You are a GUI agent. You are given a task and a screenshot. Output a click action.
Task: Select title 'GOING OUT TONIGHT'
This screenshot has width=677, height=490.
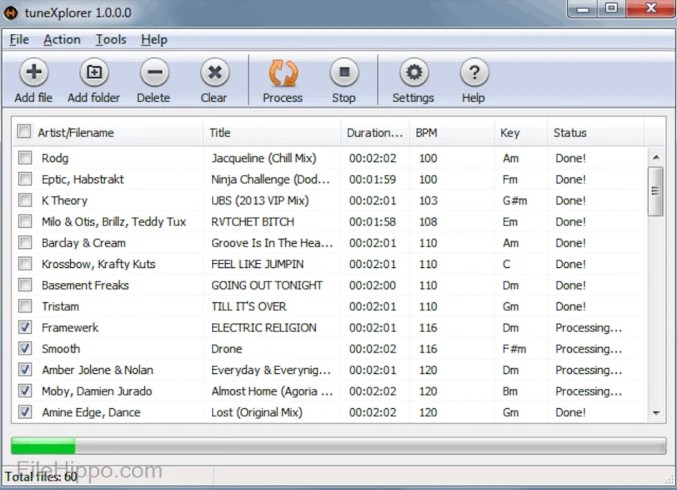click(x=267, y=285)
